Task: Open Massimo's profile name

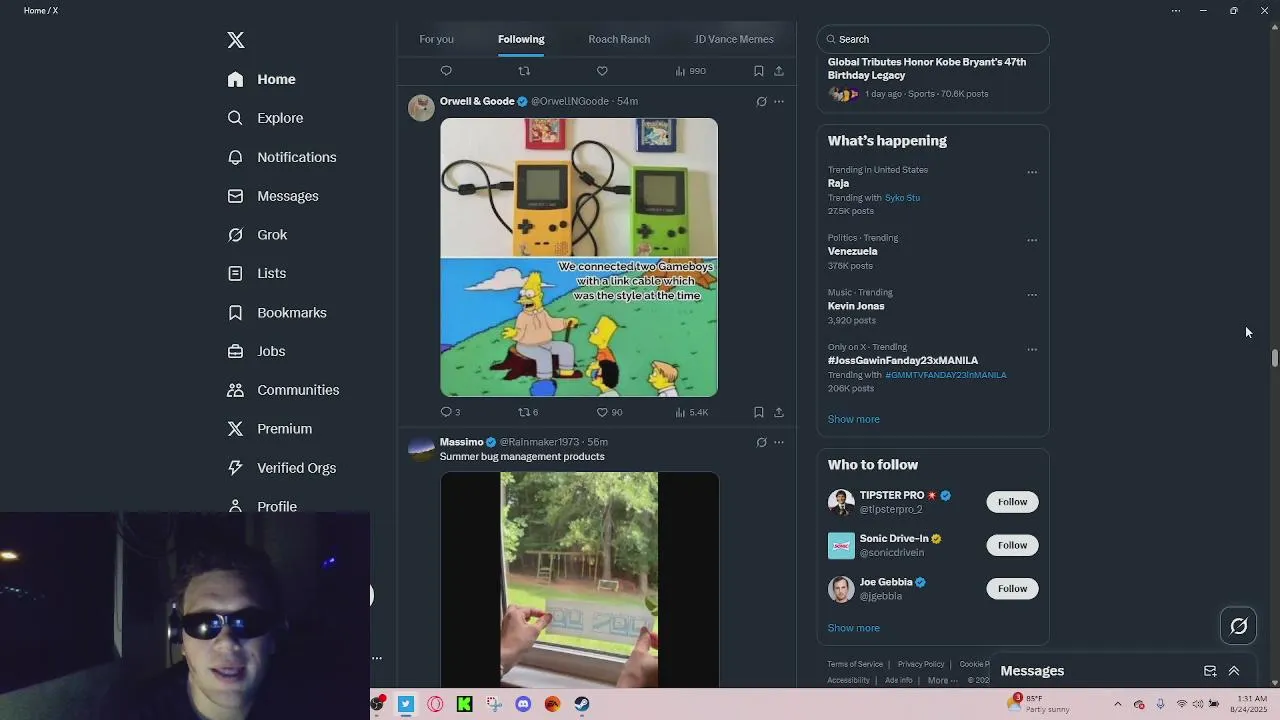Action: click(461, 442)
